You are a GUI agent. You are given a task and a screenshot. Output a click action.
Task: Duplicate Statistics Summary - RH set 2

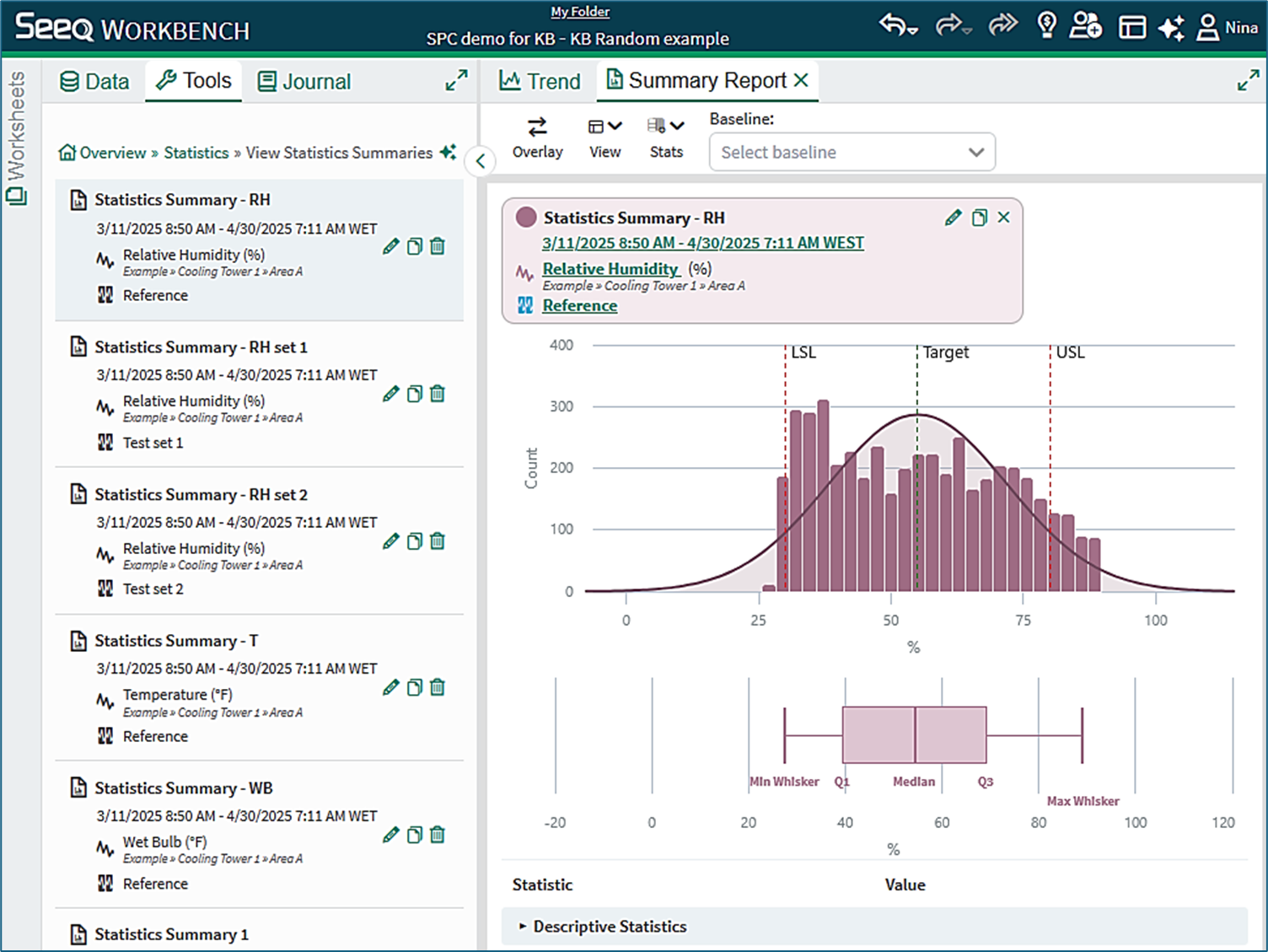[415, 541]
